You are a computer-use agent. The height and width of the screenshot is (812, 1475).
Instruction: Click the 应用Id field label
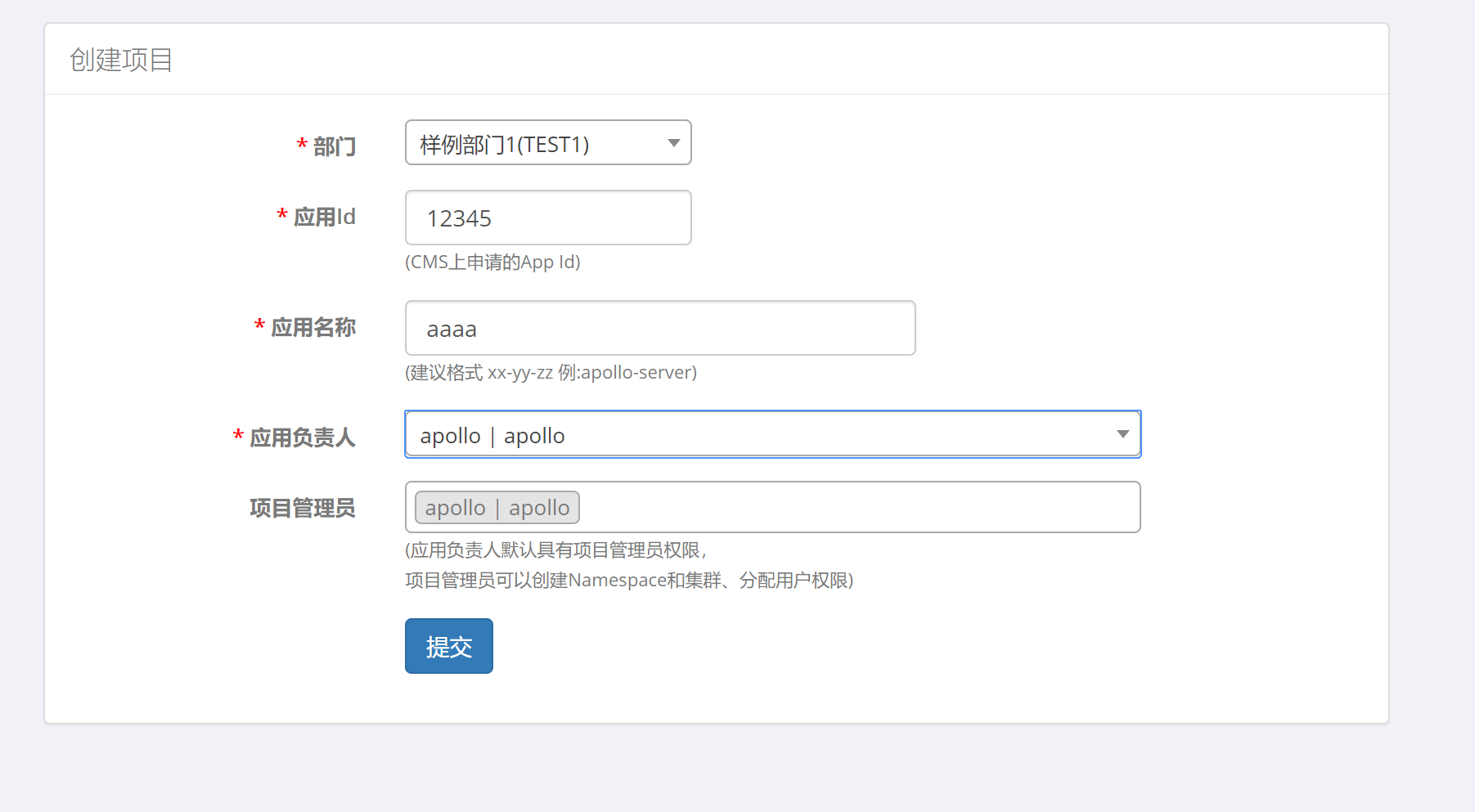(x=324, y=217)
